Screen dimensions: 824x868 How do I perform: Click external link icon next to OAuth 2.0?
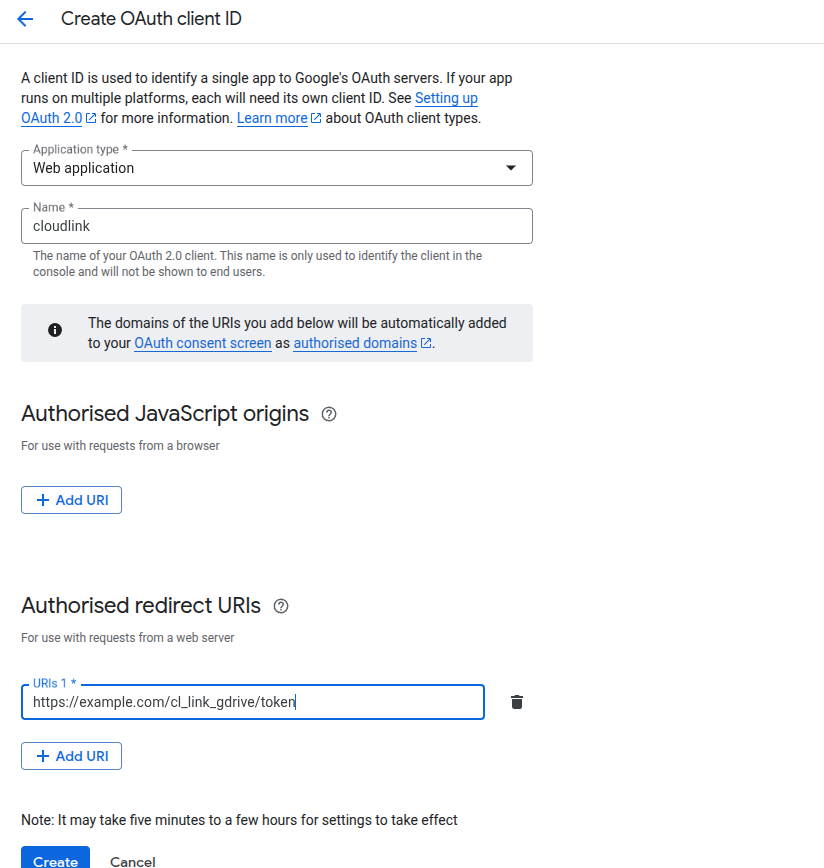(x=91, y=118)
